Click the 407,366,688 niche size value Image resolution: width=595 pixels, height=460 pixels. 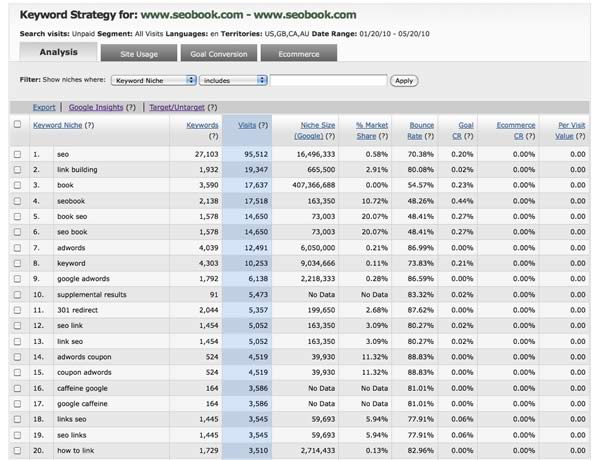coord(314,185)
